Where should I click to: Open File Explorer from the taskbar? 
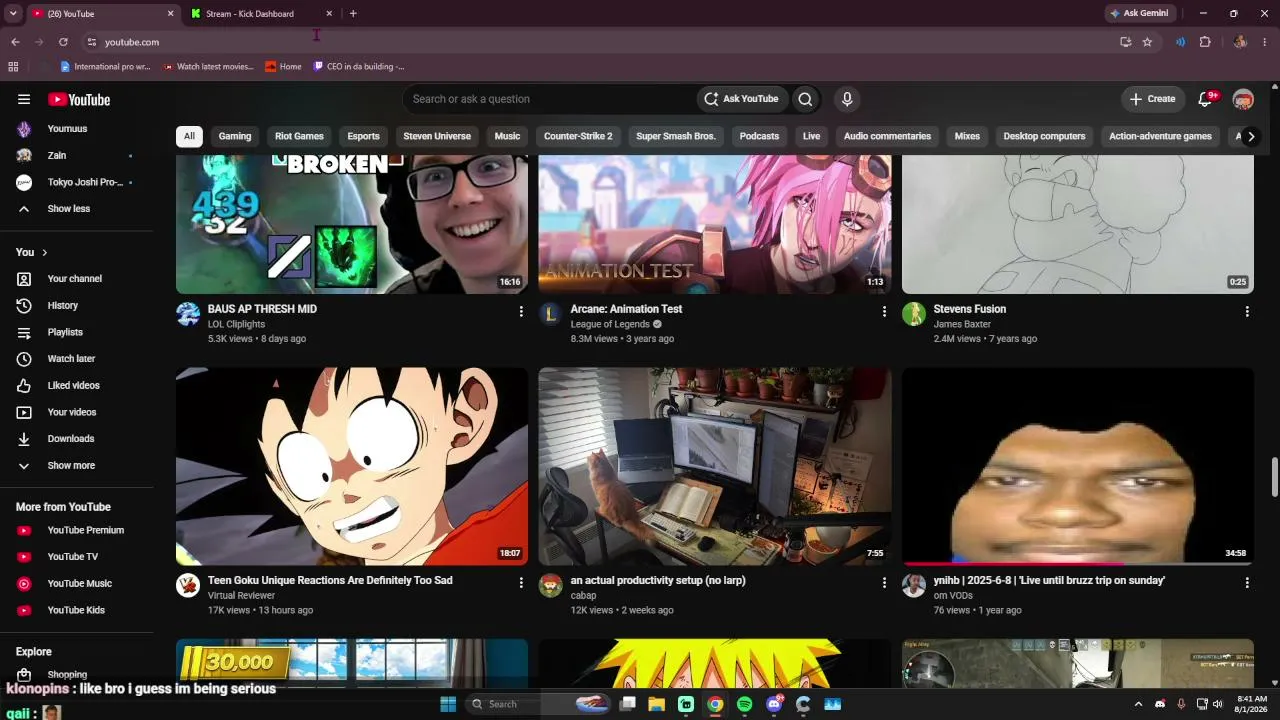[x=657, y=704]
